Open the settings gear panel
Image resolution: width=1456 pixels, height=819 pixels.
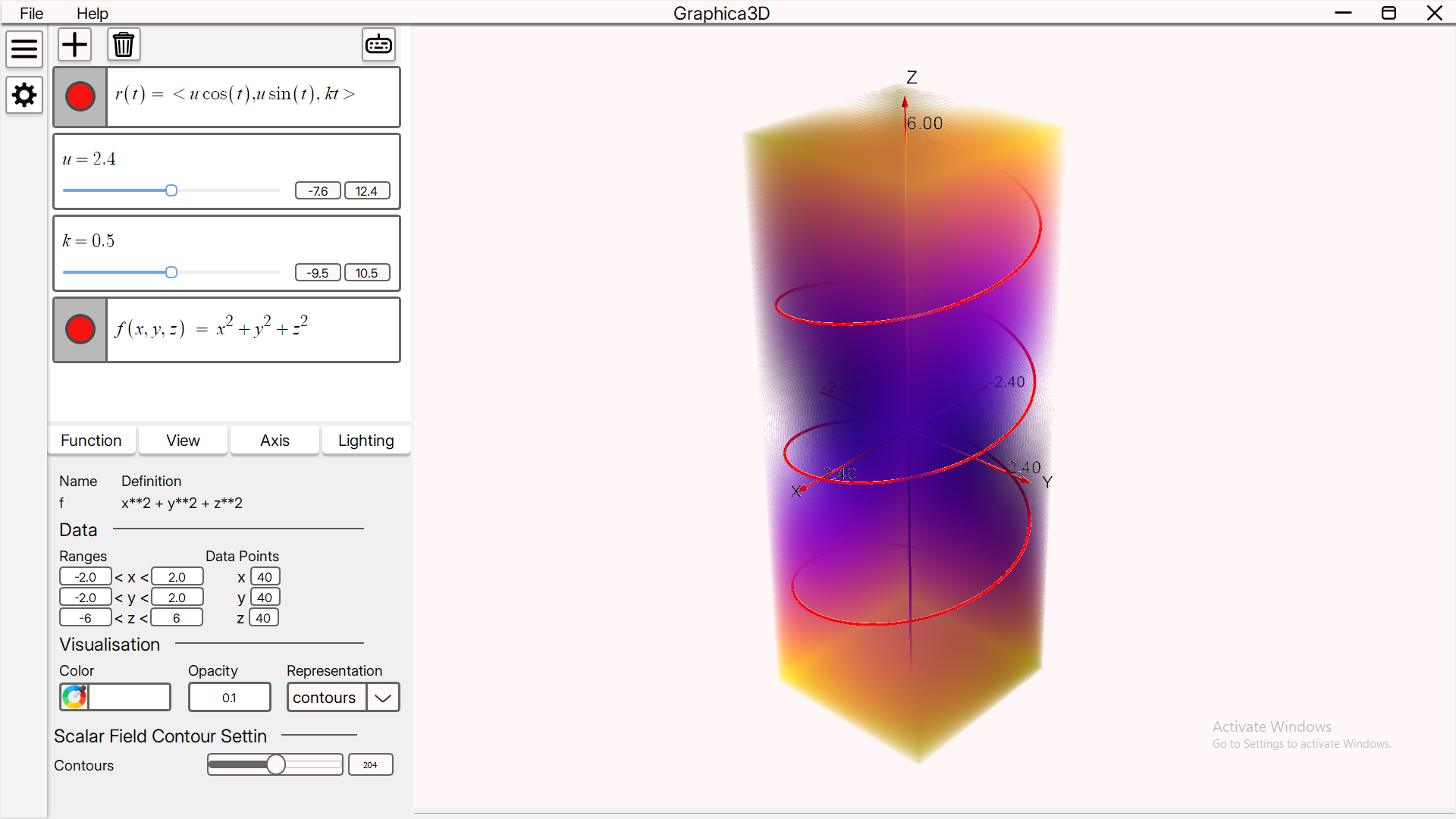[x=24, y=96]
